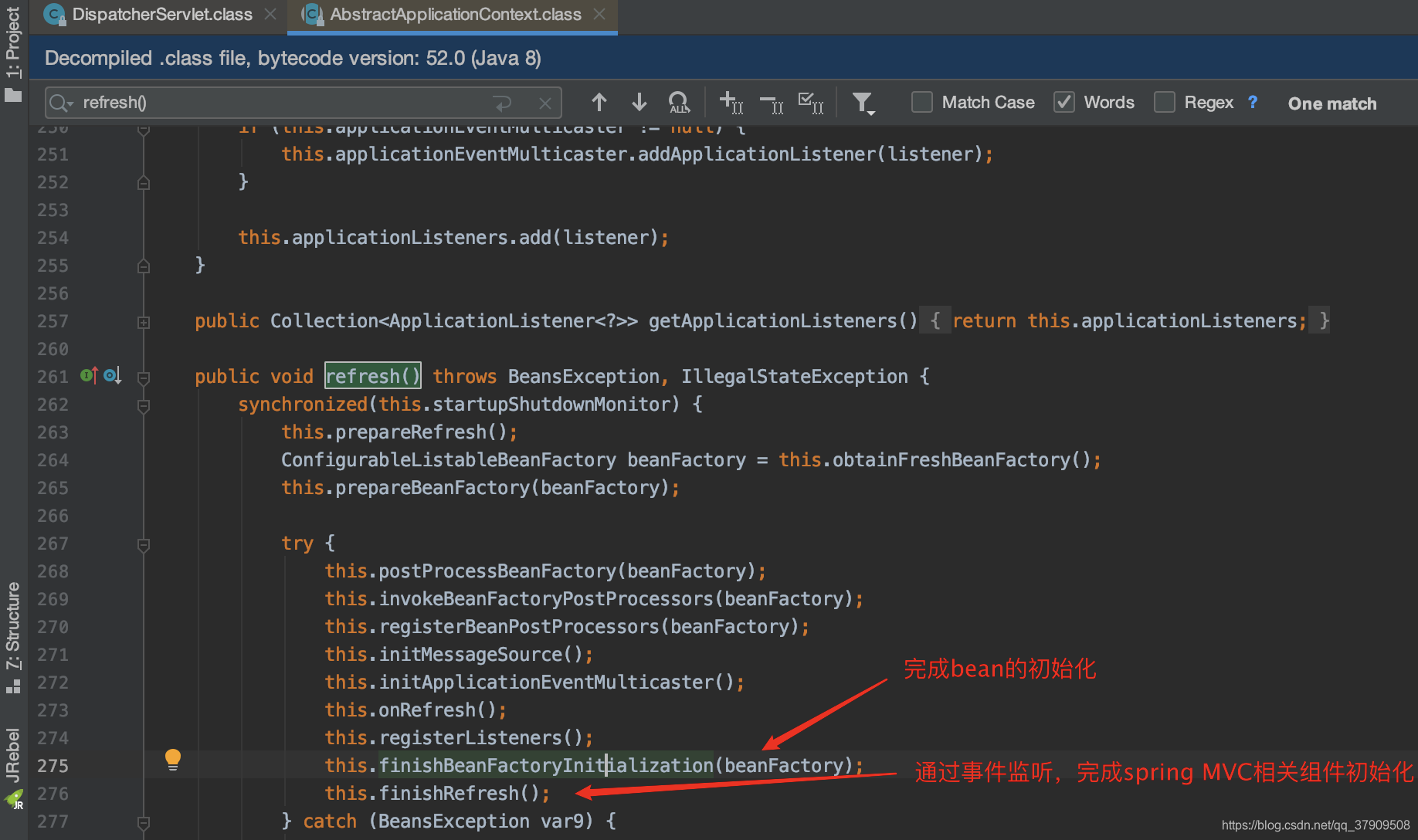Click the implements gutter icon on line 261
This screenshot has height=840, width=1418.
[x=89, y=376]
